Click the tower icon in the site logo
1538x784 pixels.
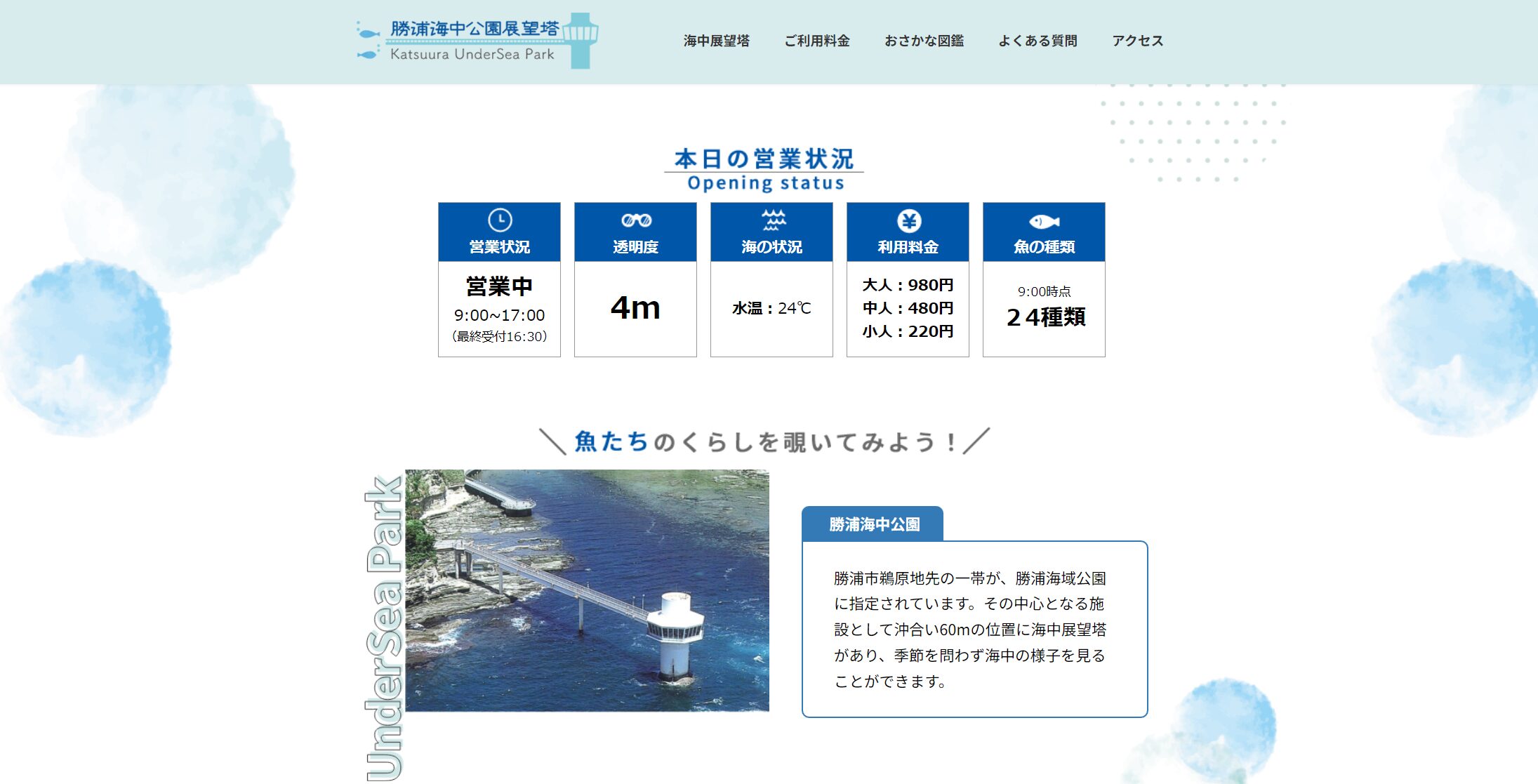coord(580,40)
